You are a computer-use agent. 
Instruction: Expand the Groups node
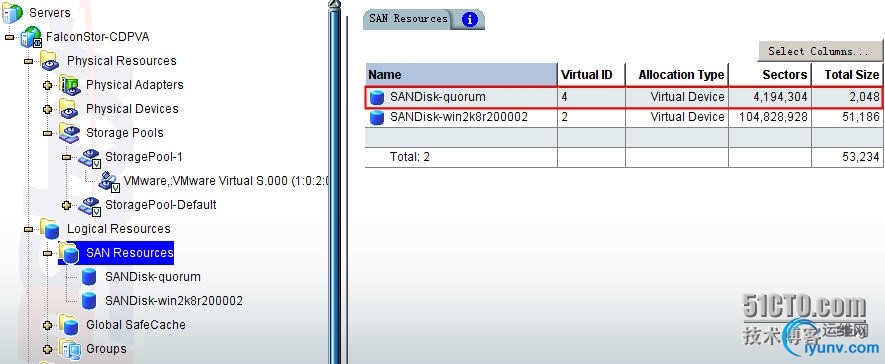[x=47, y=349]
